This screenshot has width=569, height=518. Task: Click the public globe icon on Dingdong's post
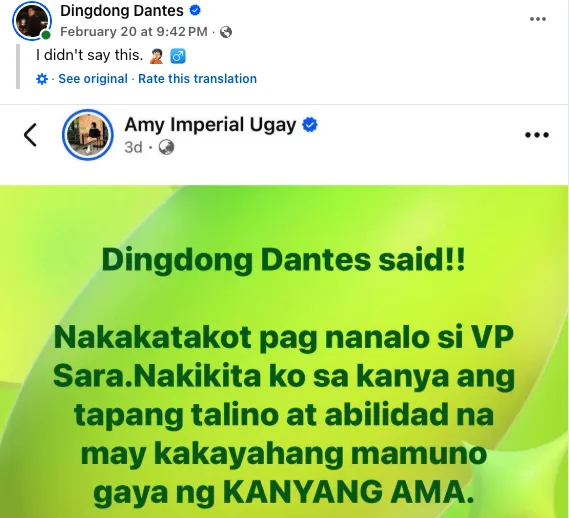[226, 32]
